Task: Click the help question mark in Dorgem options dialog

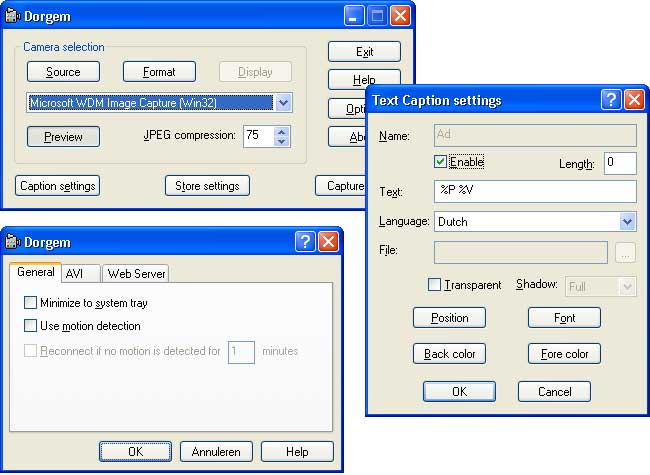Action: pos(305,241)
